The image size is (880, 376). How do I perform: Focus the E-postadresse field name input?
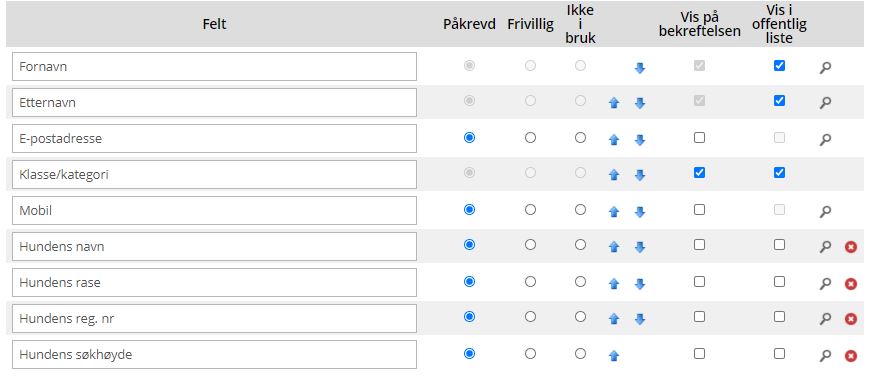pyautogui.click(x=214, y=138)
